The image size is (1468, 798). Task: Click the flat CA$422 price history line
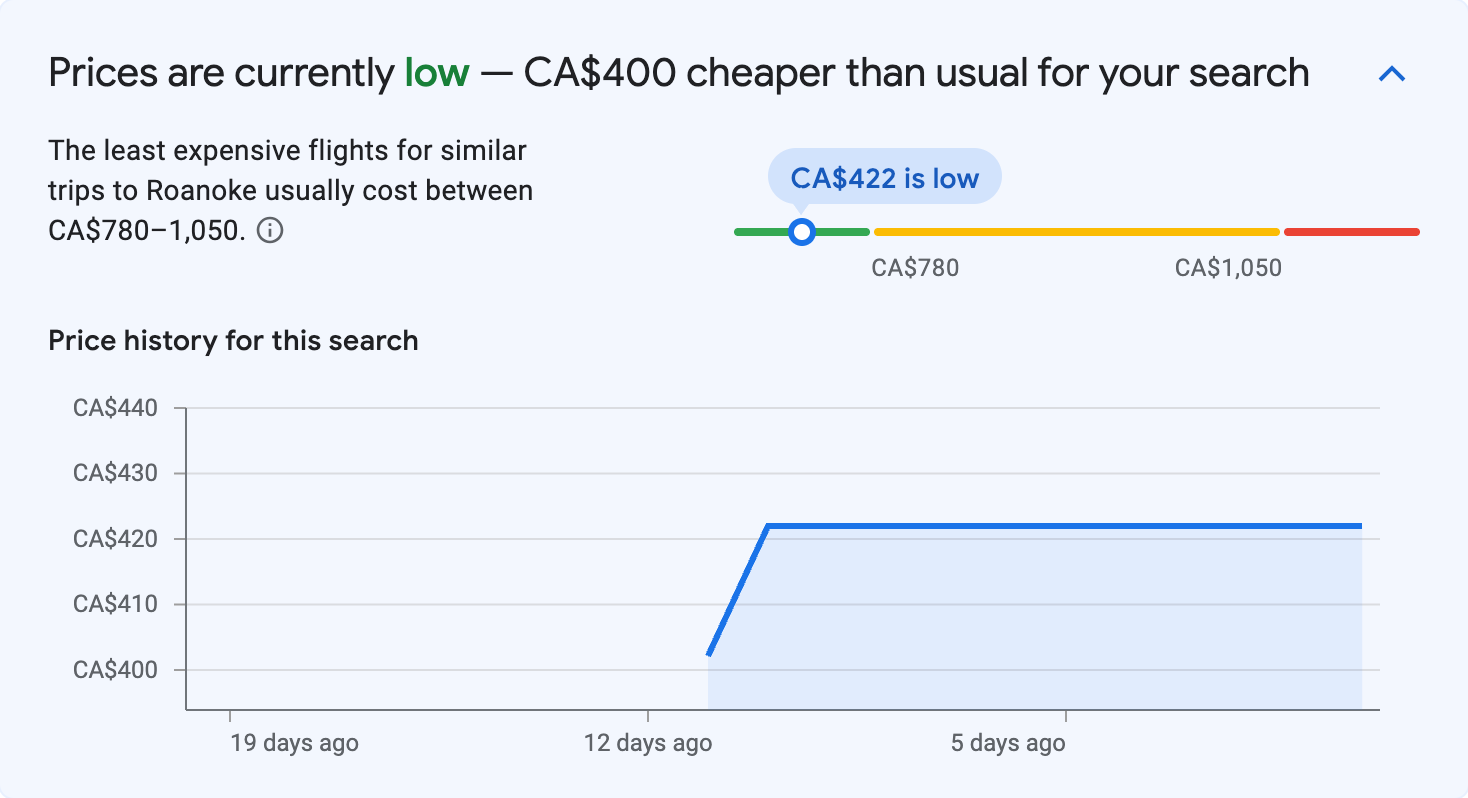[1060, 525]
